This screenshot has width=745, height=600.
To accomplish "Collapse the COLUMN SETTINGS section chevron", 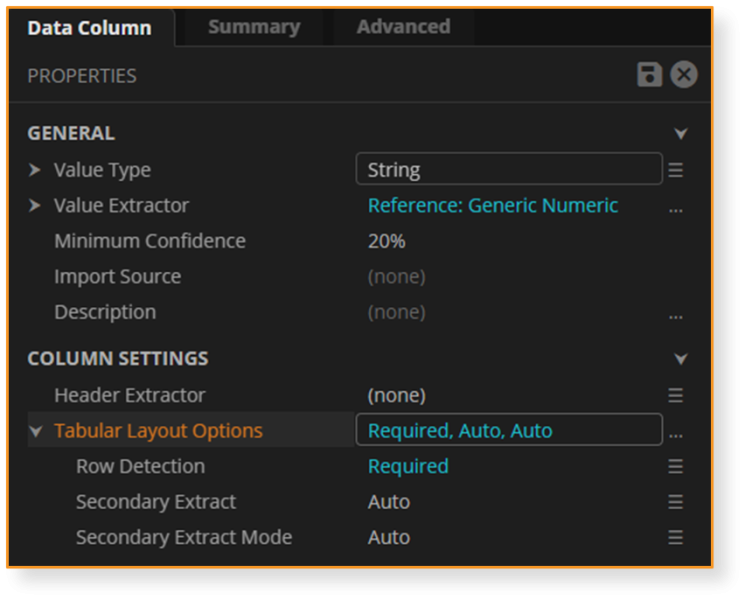I will click(681, 358).
